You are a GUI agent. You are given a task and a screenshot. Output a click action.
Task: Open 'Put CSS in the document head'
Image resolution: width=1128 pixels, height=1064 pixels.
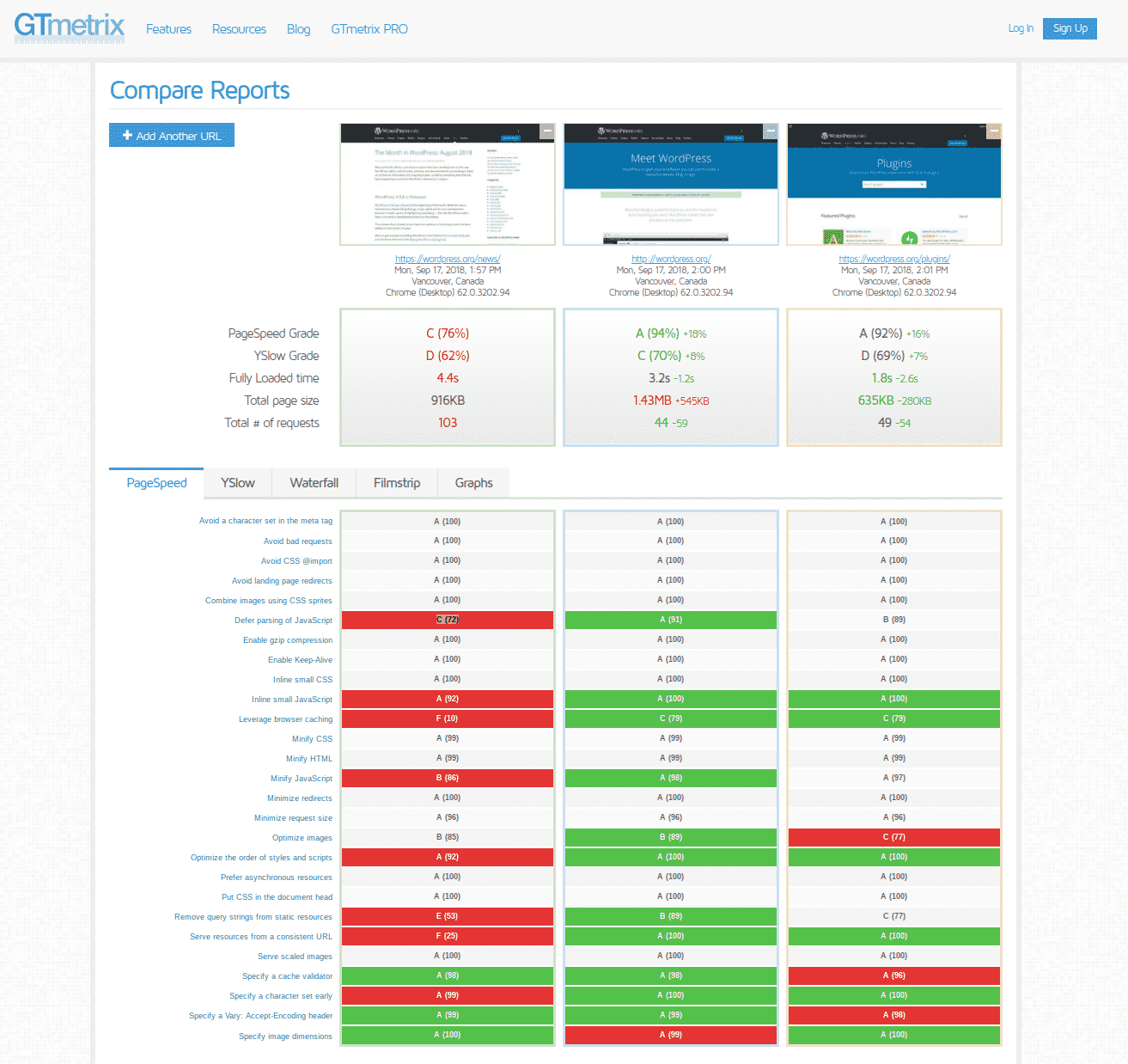277,897
